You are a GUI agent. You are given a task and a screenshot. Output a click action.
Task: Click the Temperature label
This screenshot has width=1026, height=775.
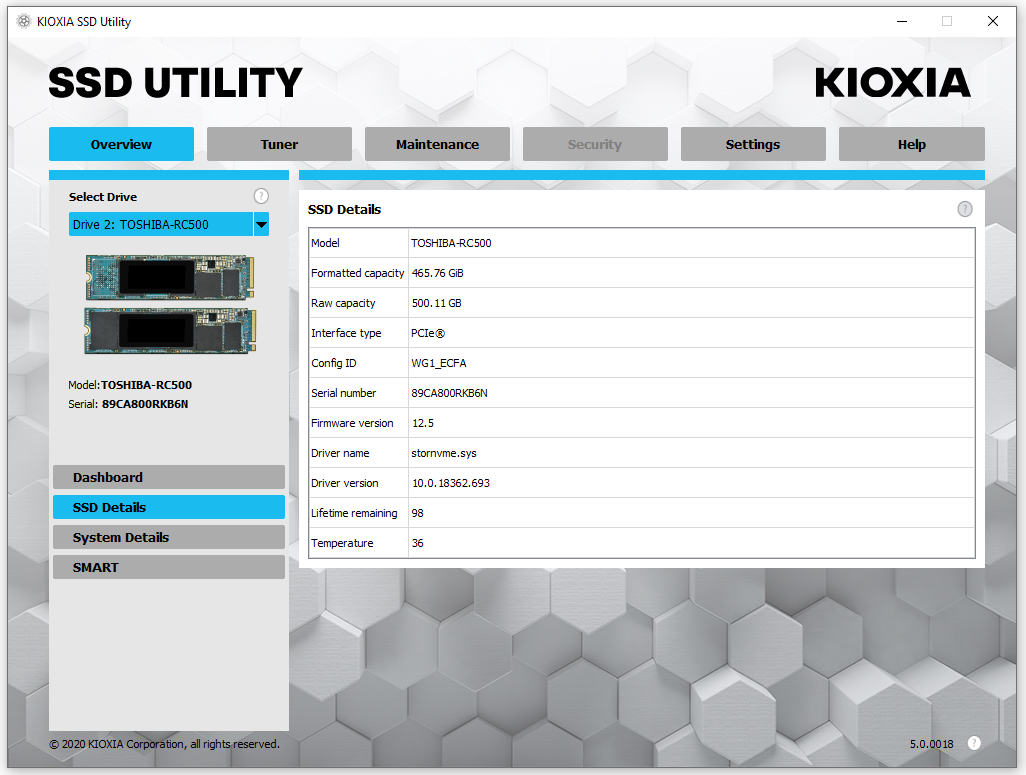click(342, 543)
